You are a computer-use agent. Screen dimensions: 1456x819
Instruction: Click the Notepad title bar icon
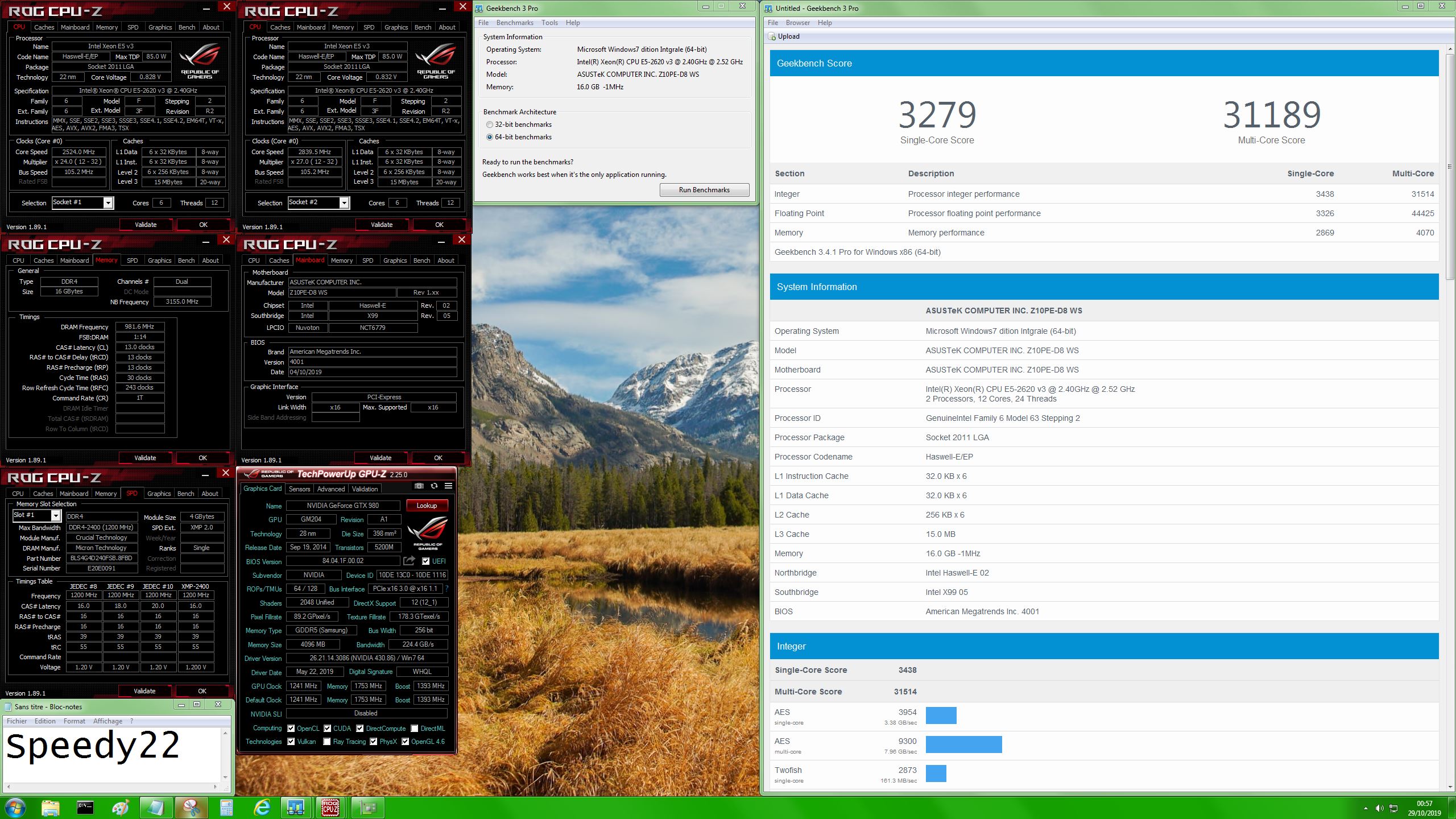point(8,706)
